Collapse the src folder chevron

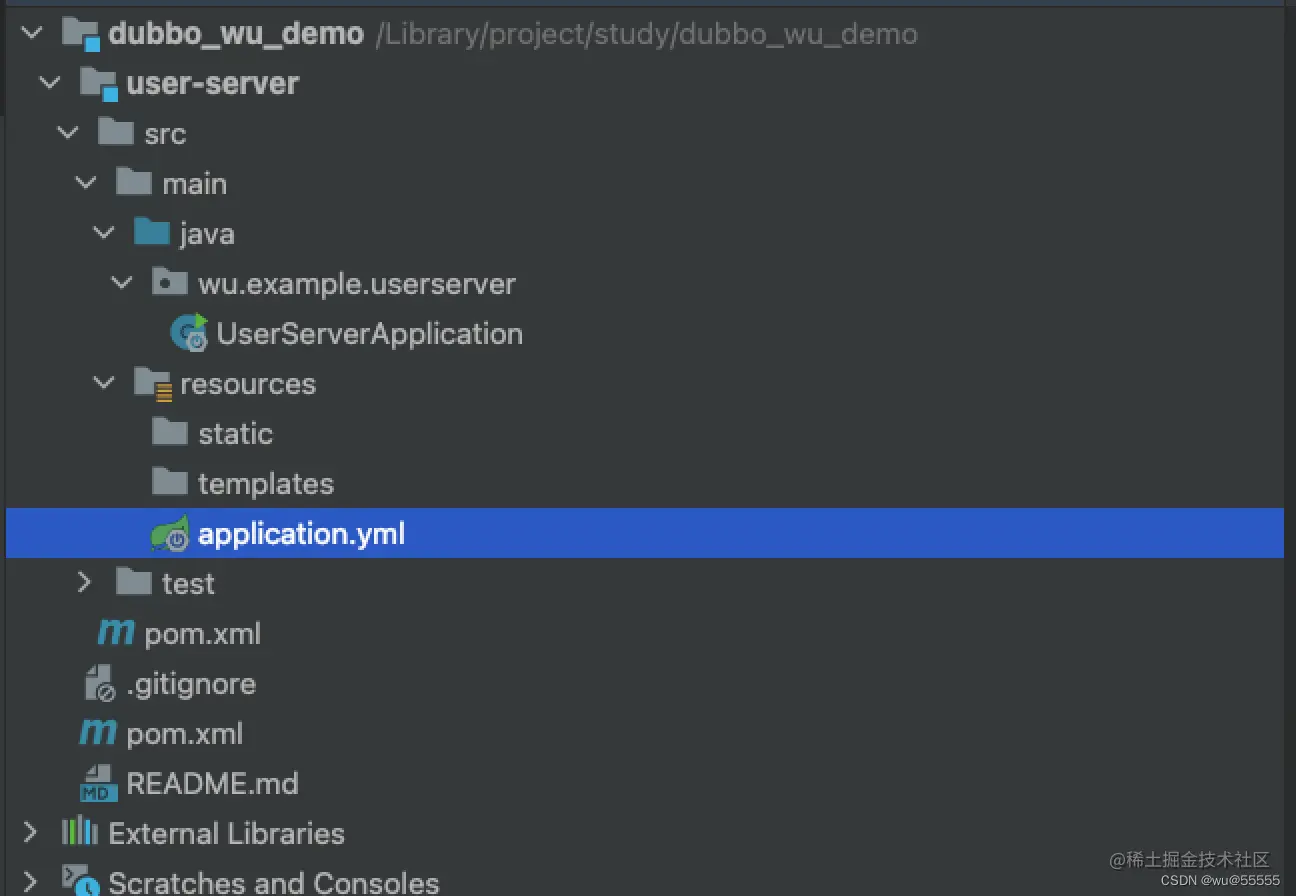click(x=68, y=133)
